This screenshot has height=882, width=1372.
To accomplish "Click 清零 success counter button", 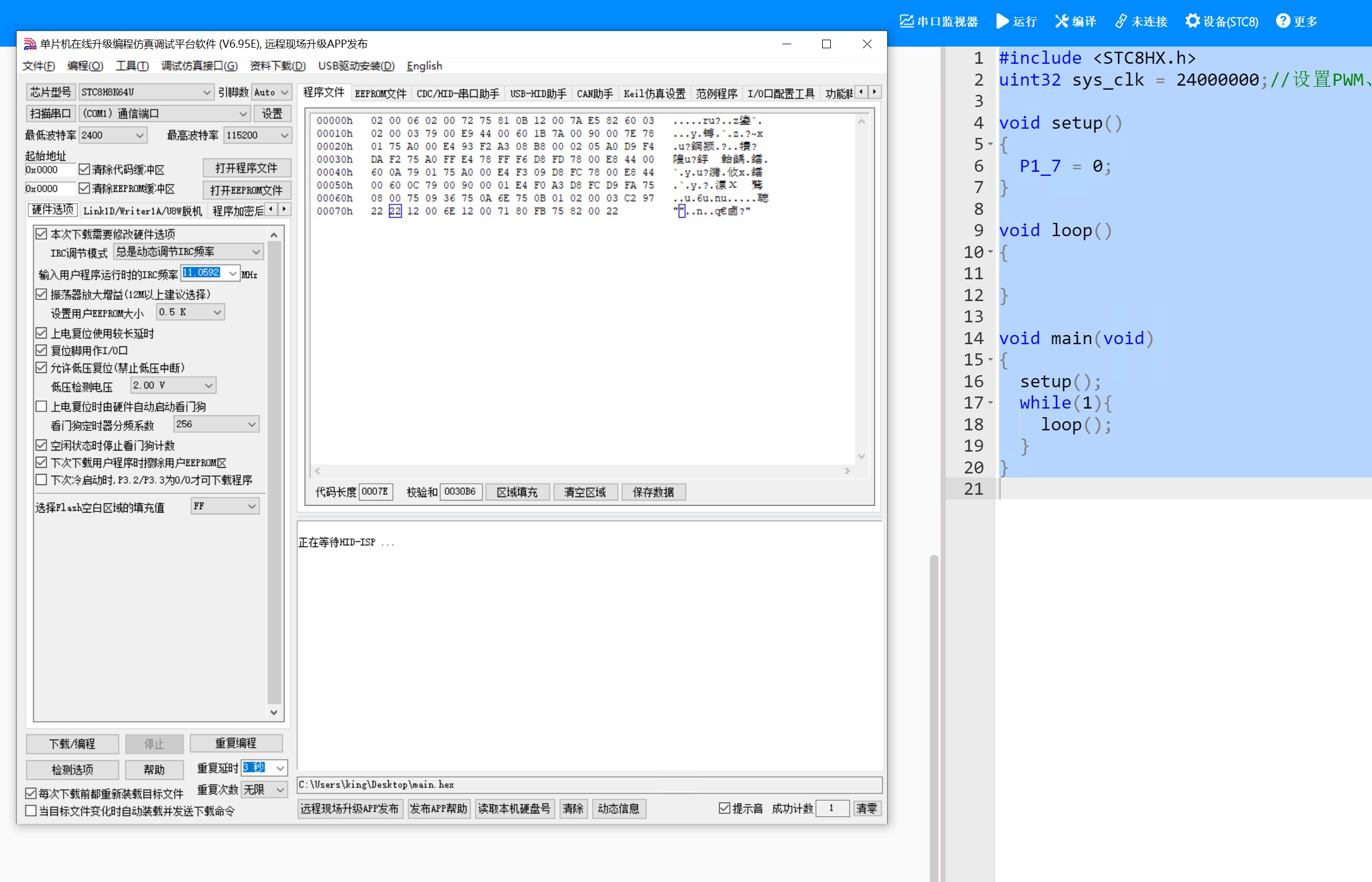I will click(x=866, y=808).
